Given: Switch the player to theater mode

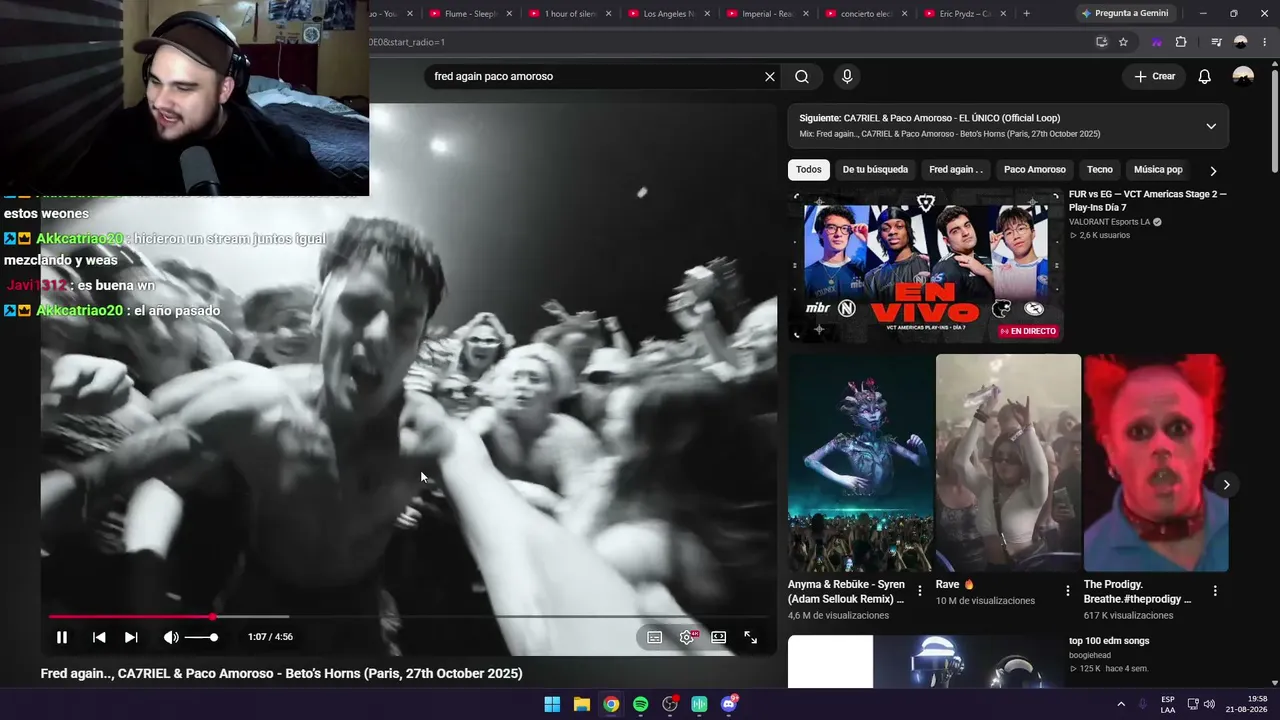Looking at the screenshot, I should [718, 637].
